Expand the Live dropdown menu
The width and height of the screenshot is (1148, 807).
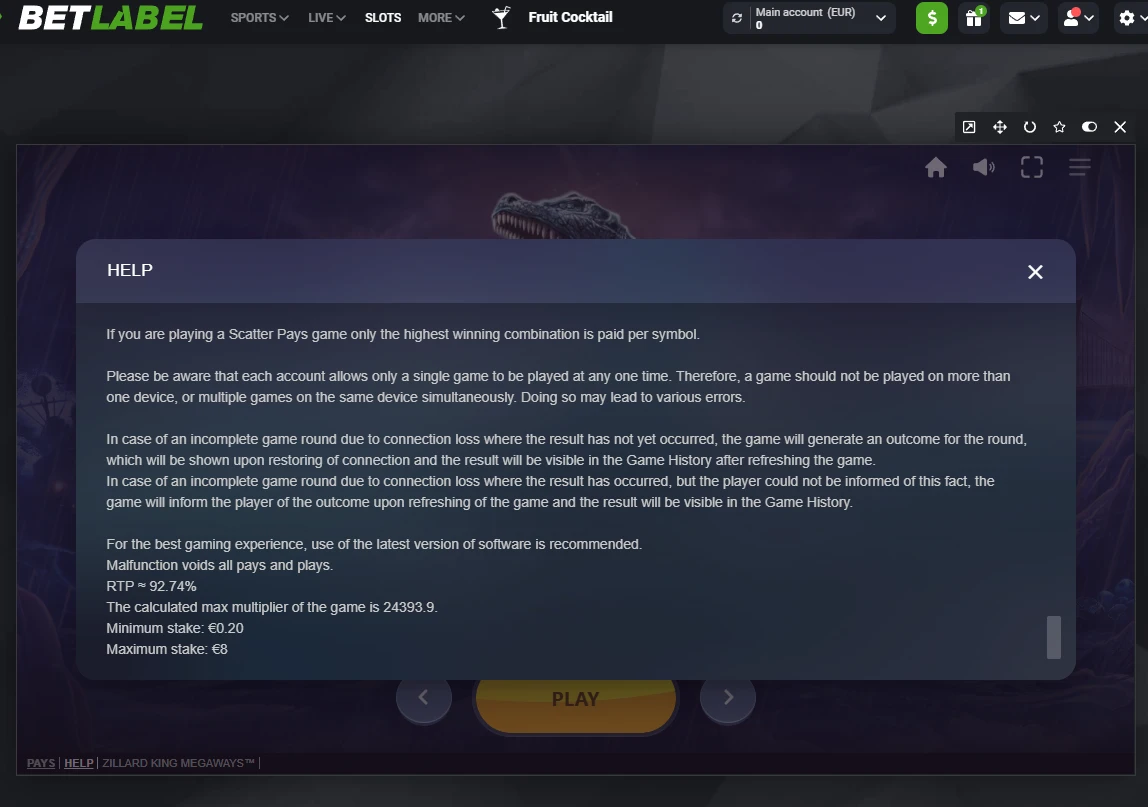point(327,18)
